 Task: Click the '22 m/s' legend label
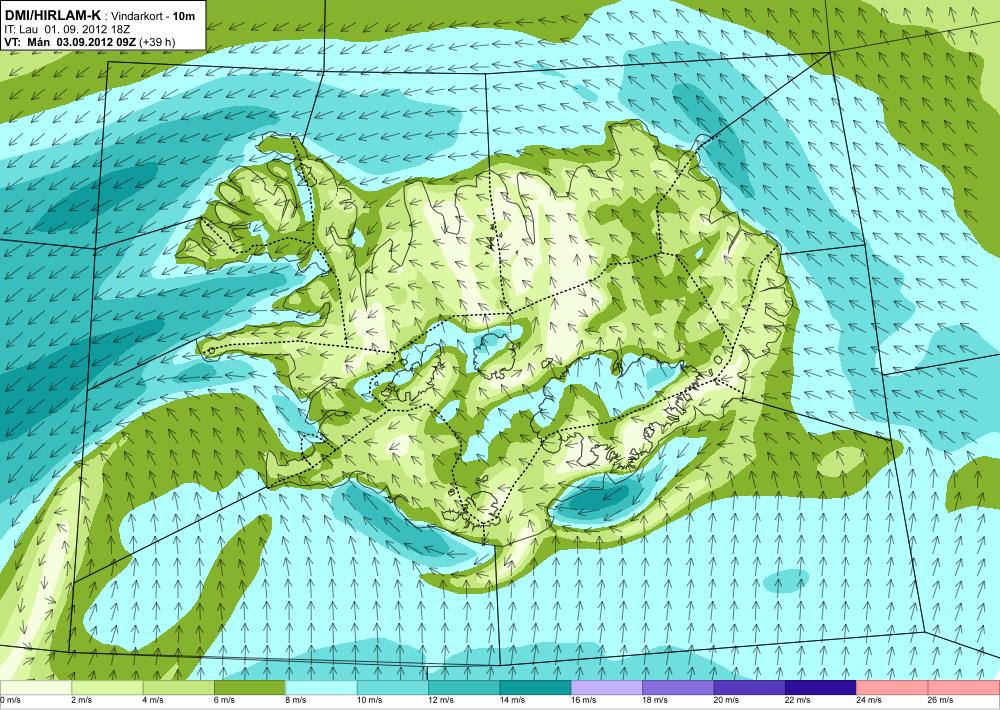coord(797,700)
